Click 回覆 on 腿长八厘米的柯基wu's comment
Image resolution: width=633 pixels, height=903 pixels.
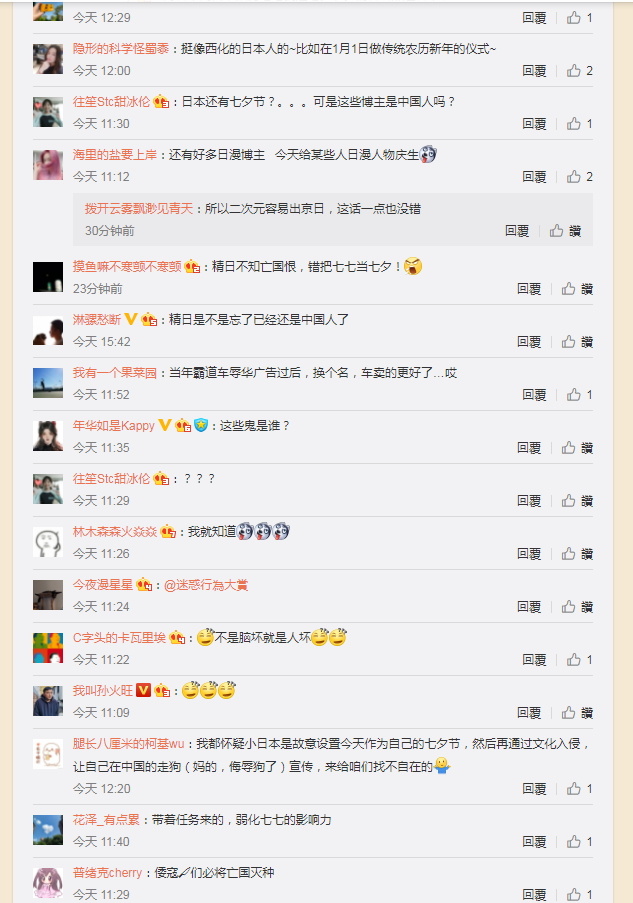click(x=534, y=788)
